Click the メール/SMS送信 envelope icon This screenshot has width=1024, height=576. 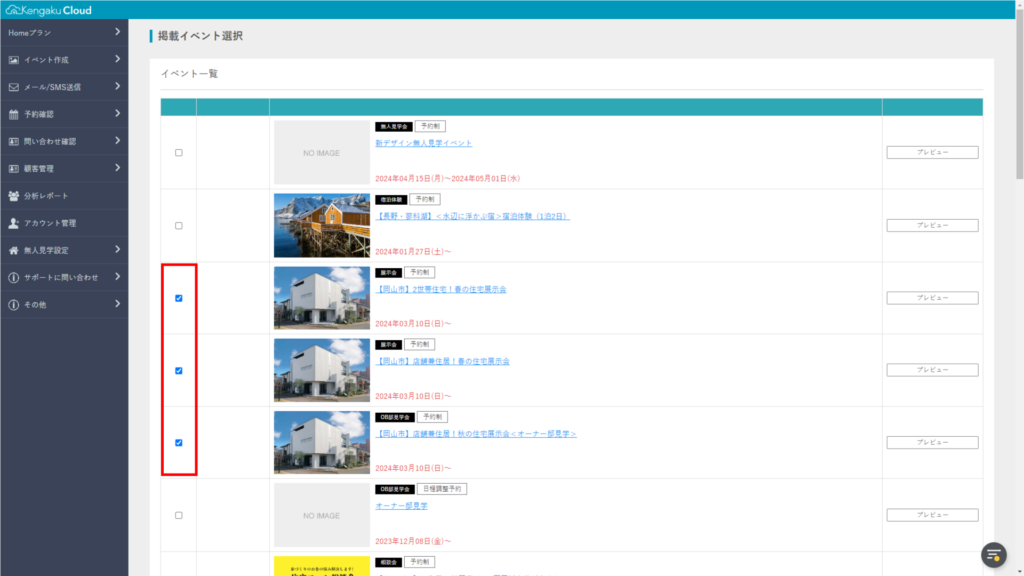coord(14,87)
